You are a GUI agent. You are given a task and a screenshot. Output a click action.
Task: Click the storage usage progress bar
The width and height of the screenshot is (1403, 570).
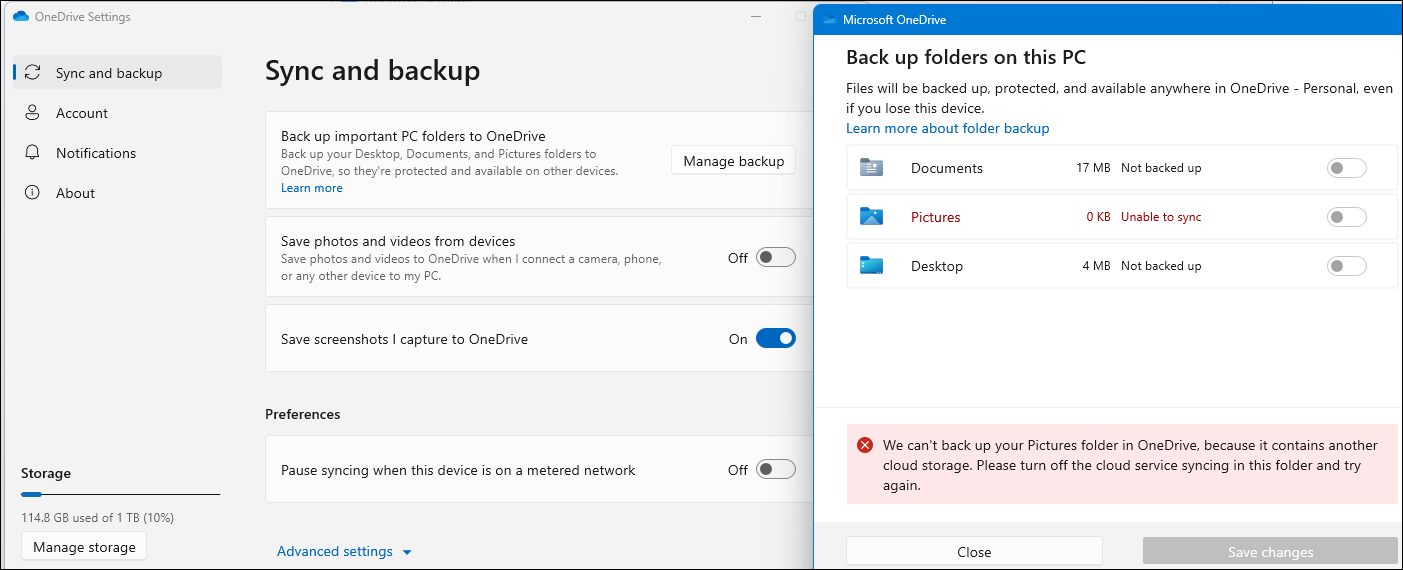click(120, 494)
